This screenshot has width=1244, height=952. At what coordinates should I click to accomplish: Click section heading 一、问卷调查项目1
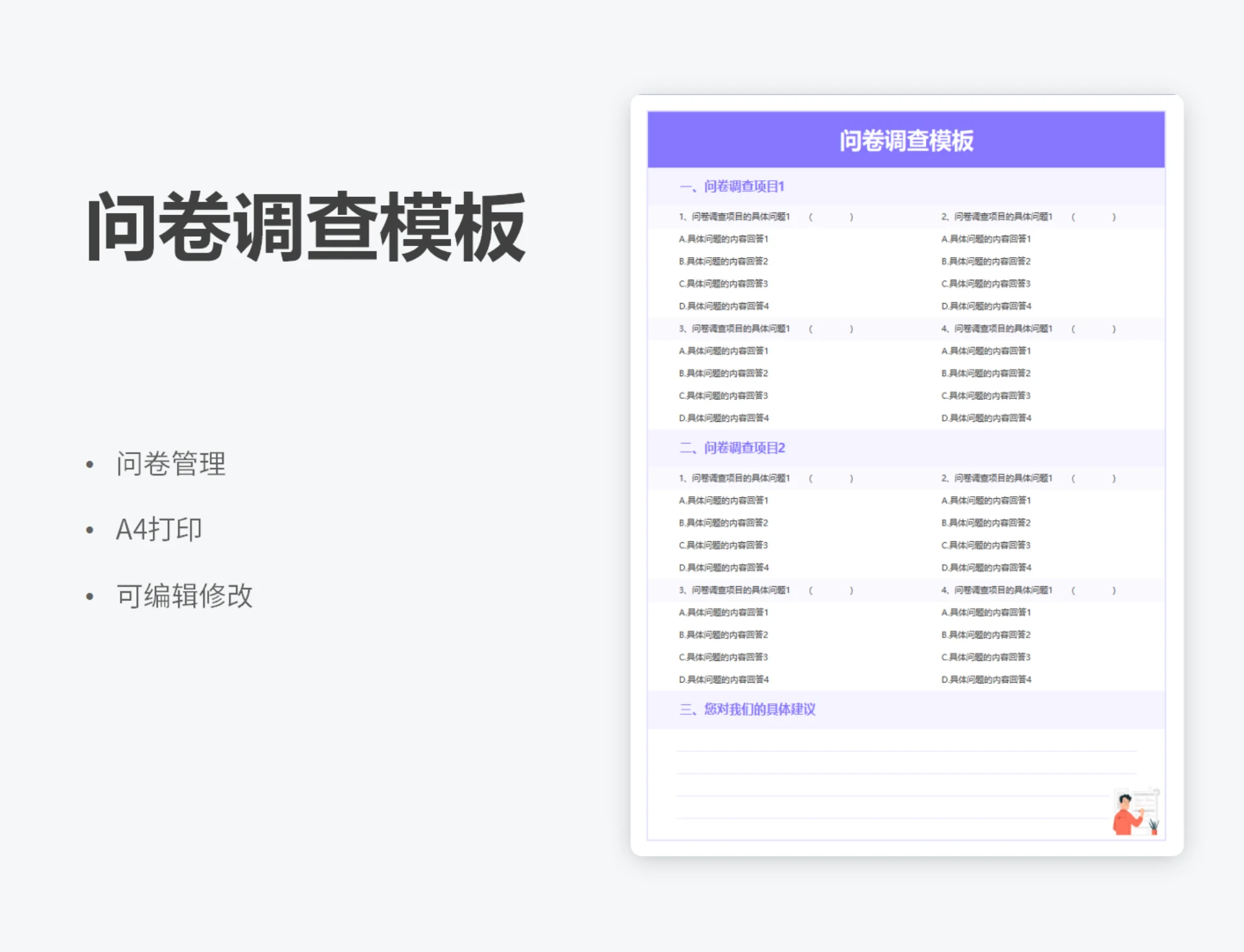coord(731,187)
